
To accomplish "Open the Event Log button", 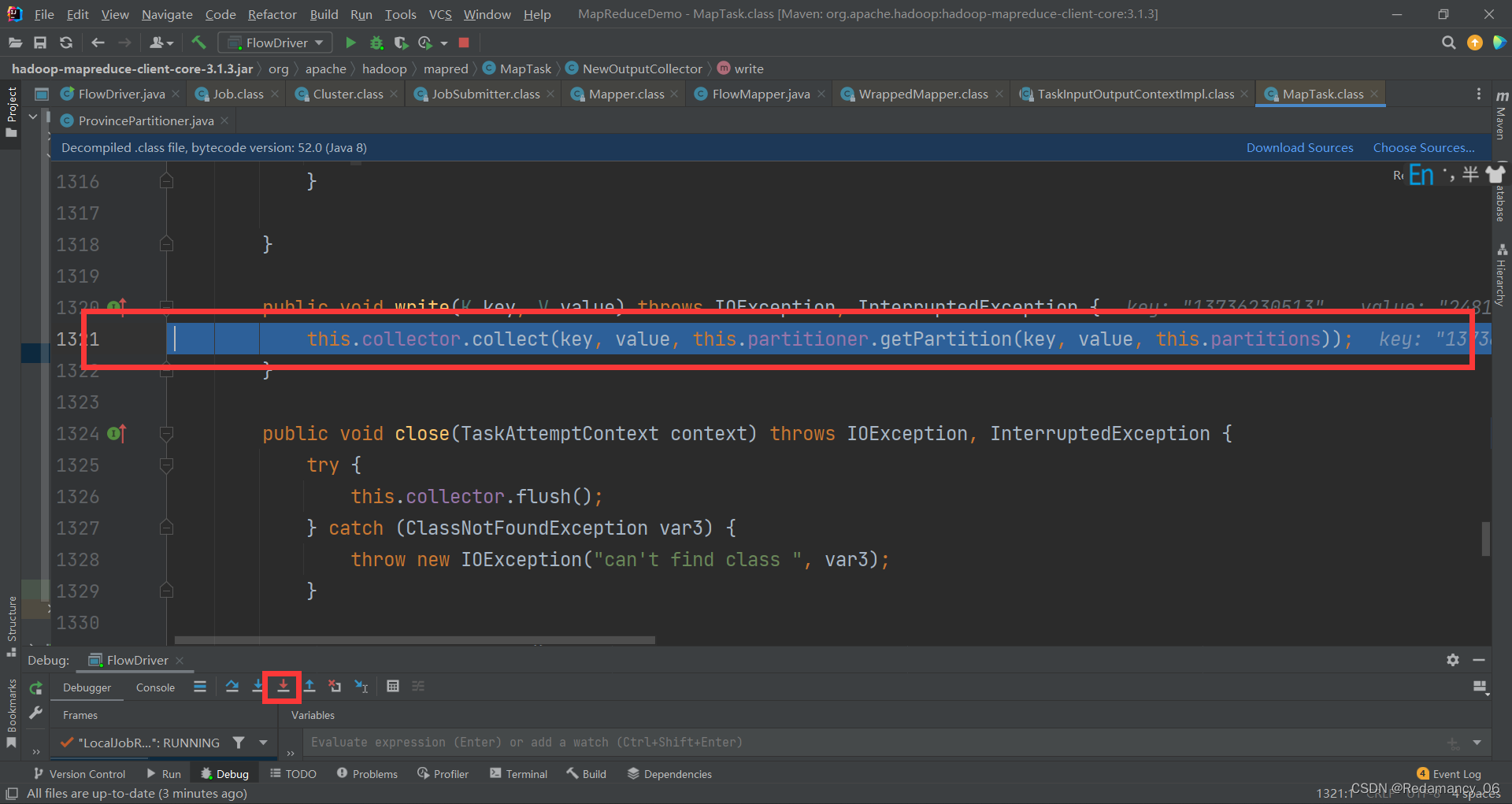I will (1449, 774).
